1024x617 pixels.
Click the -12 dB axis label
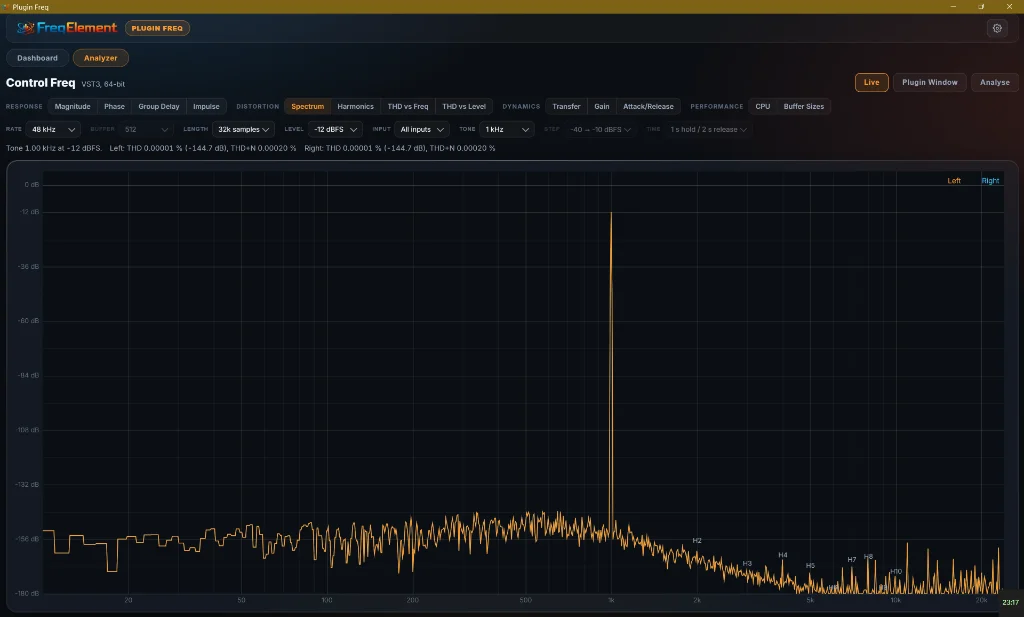[x=29, y=212]
